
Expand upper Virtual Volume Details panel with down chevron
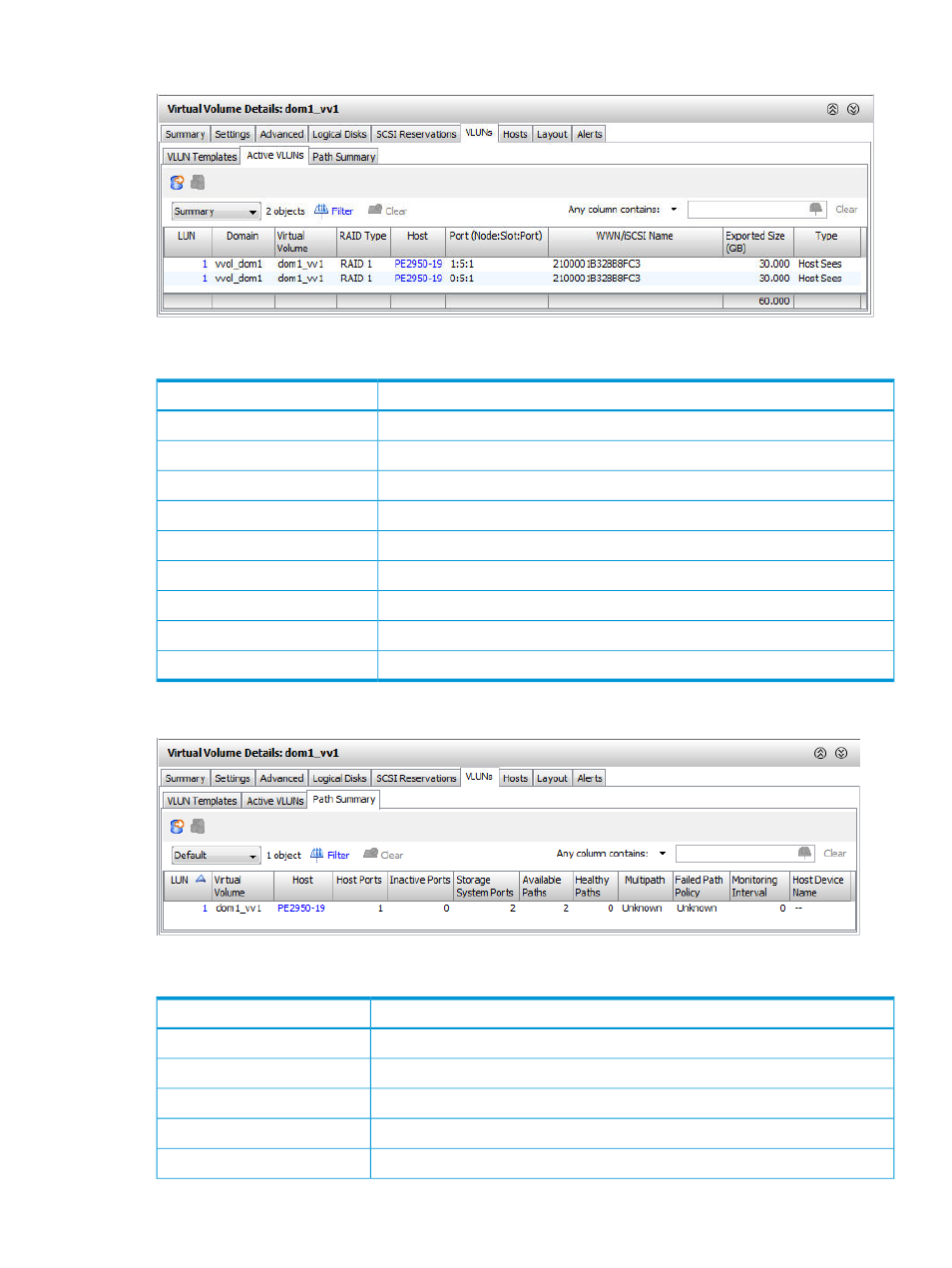pyautogui.click(x=853, y=110)
